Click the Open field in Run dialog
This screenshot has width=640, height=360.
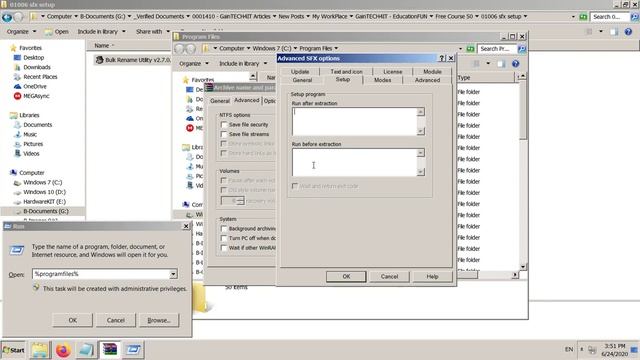pyautogui.click(x=101, y=274)
